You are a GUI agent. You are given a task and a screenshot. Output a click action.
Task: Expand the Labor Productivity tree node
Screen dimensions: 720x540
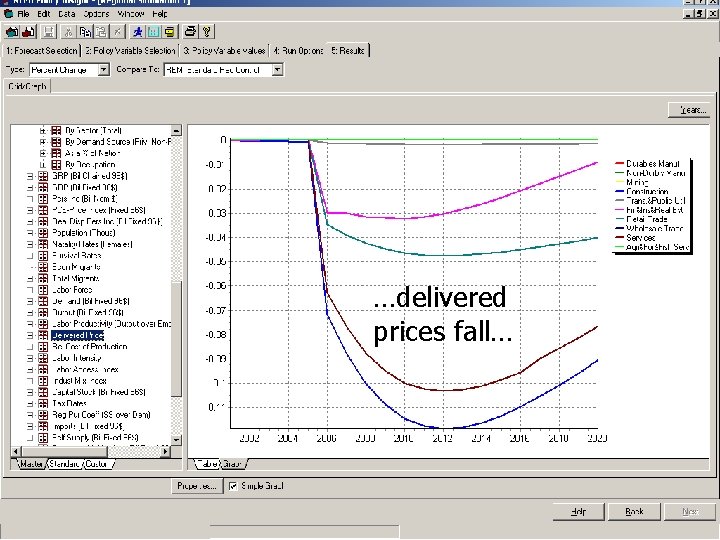coord(30,324)
